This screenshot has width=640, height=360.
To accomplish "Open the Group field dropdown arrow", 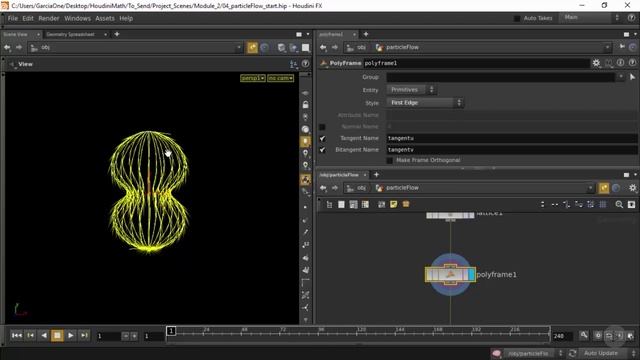I will click(x=621, y=77).
